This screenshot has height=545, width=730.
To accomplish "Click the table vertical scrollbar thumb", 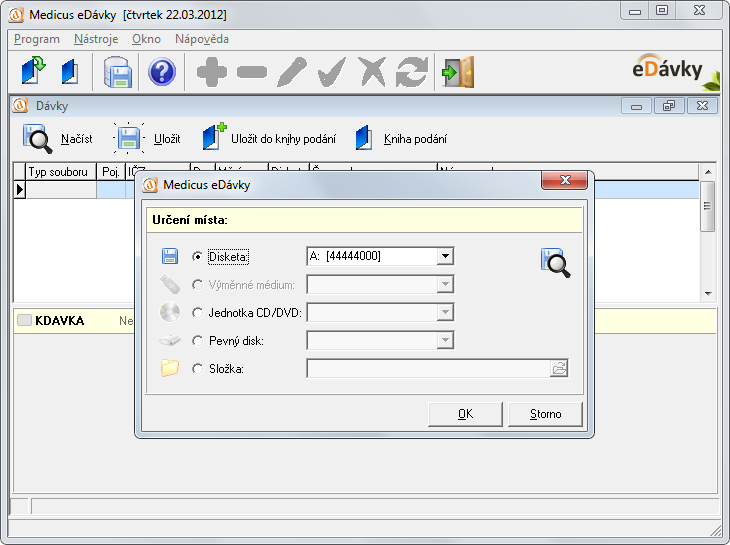I will [x=708, y=206].
